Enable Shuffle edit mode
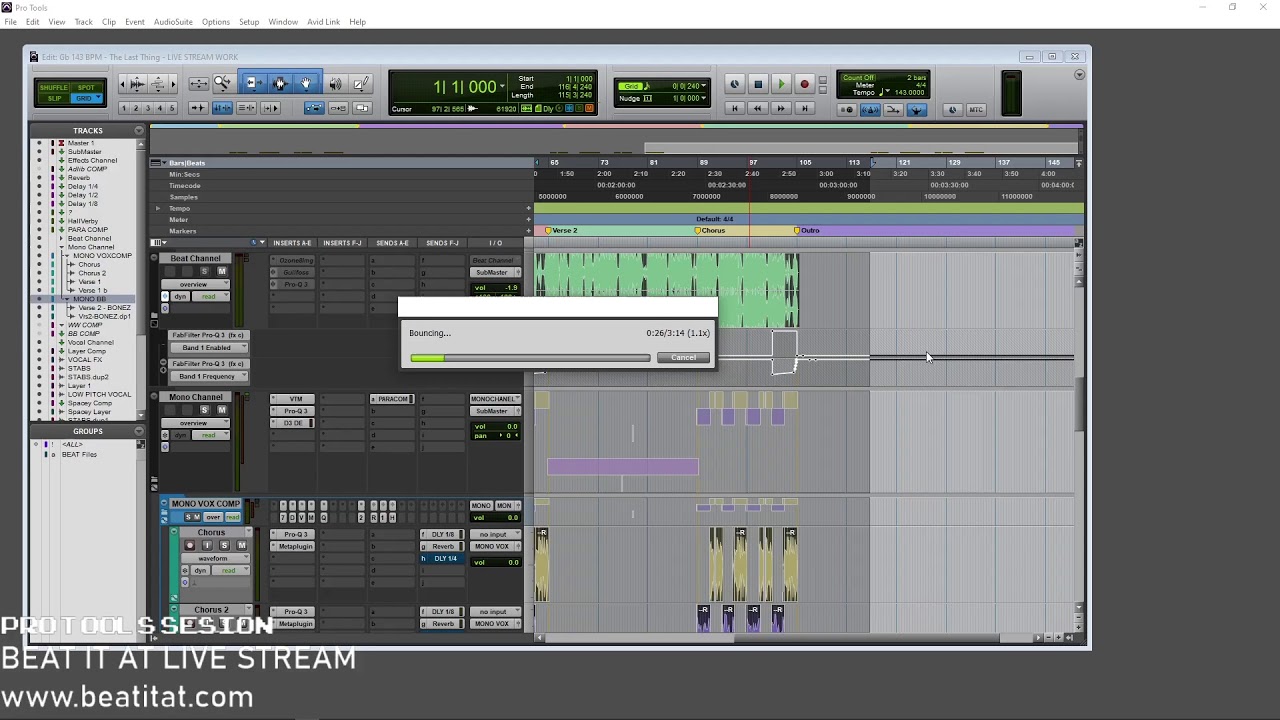The height and width of the screenshot is (720, 1280). point(53,88)
